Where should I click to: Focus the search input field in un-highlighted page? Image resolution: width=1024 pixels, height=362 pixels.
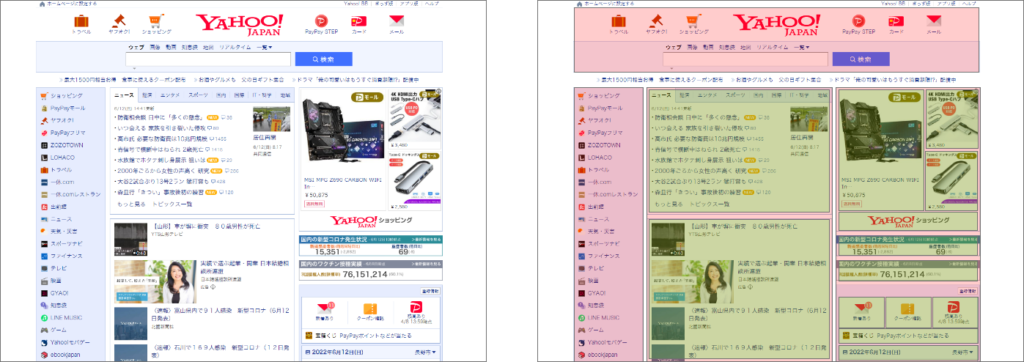(208, 59)
